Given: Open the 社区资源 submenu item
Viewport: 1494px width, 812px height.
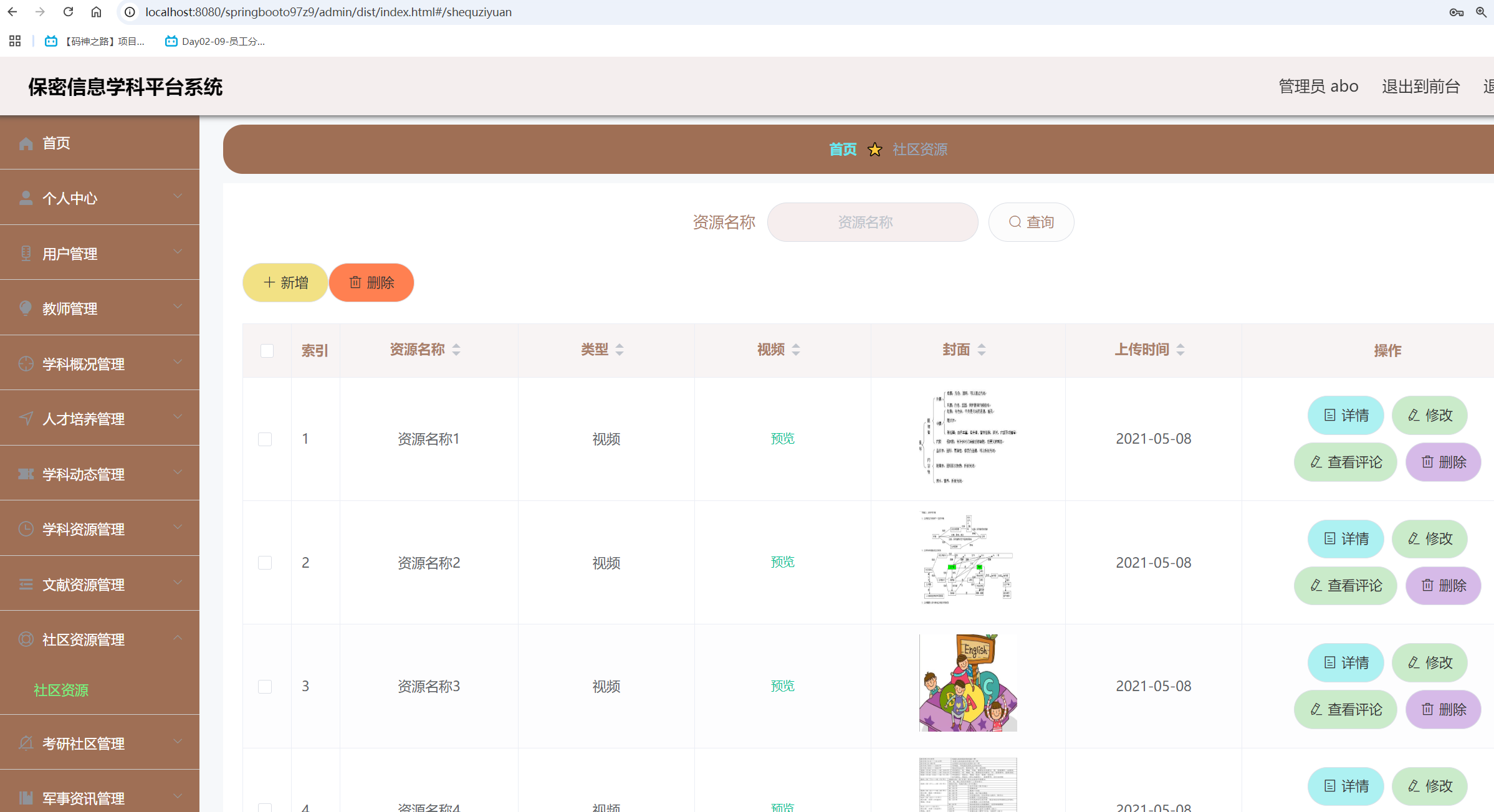Looking at the screenshot, I should [x=60, y=690].
